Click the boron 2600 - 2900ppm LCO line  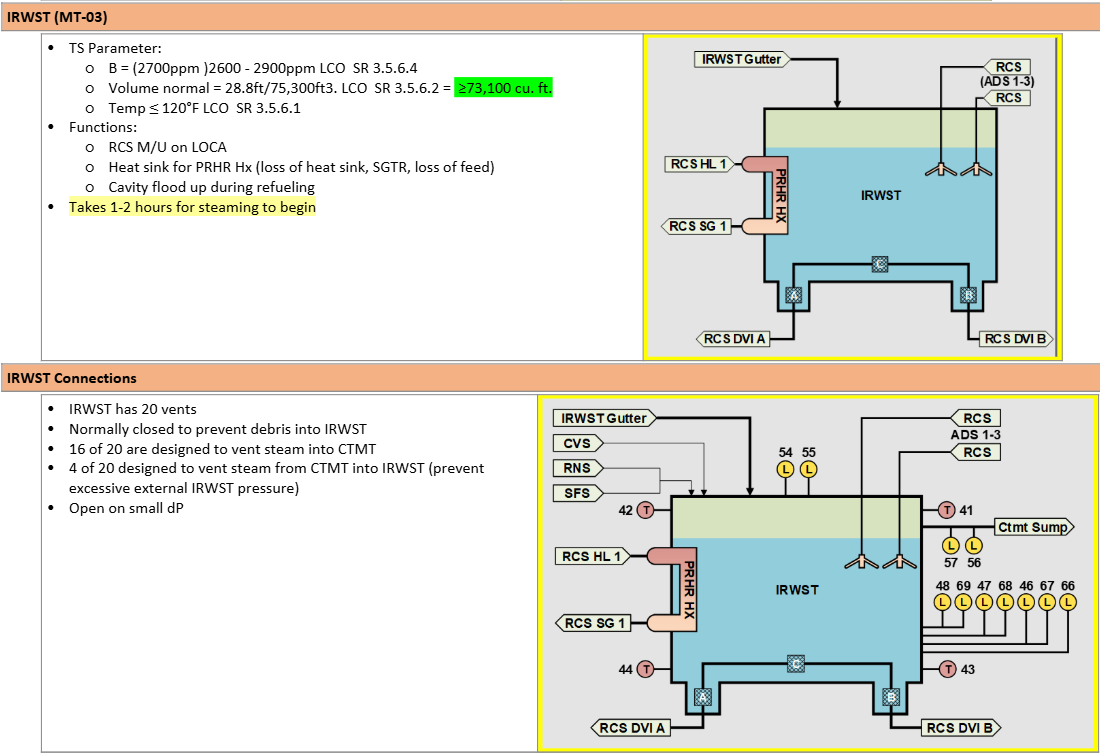pos(262,68)
